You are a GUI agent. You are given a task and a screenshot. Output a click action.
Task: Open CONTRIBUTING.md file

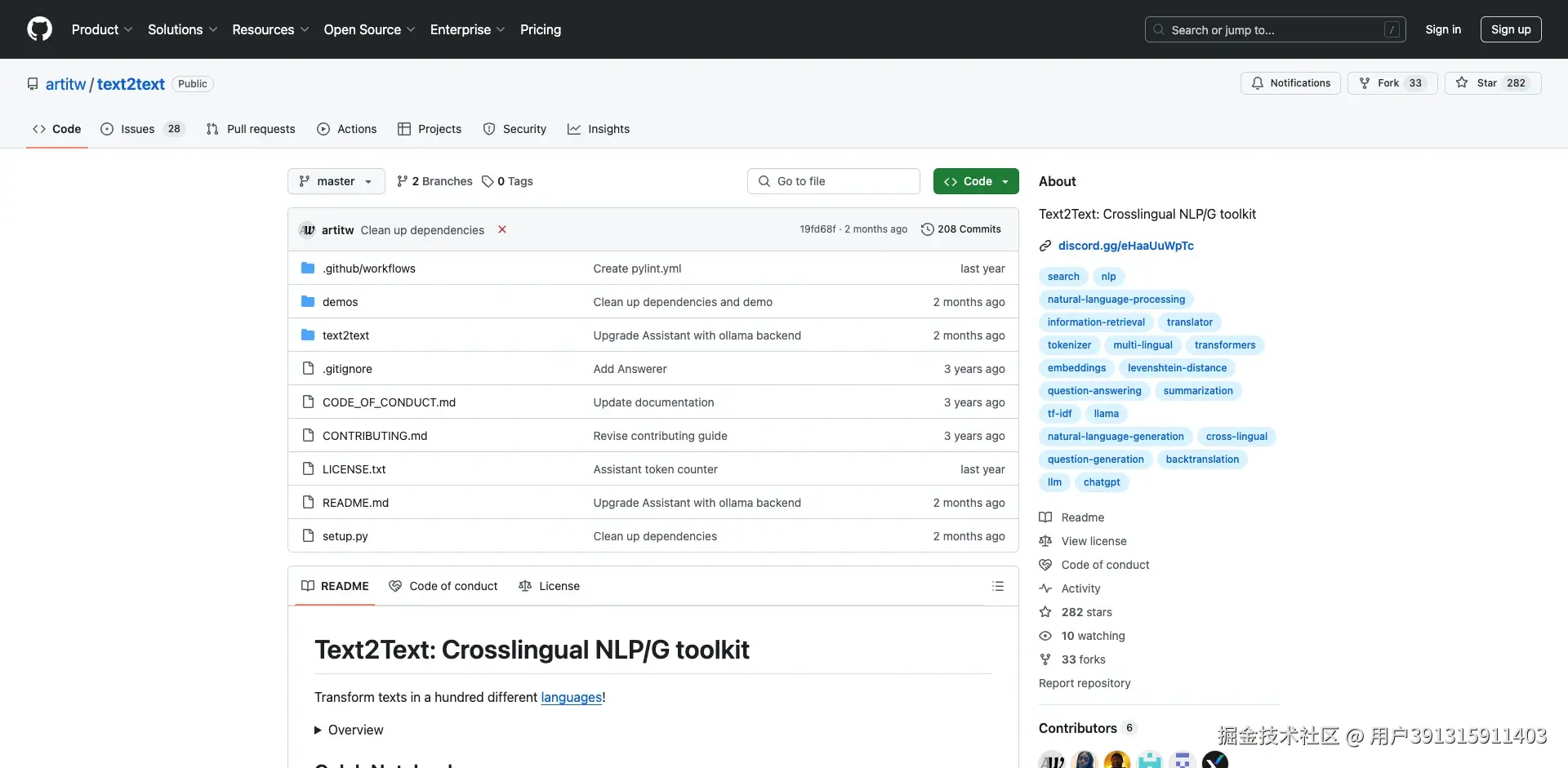(375, 436)
